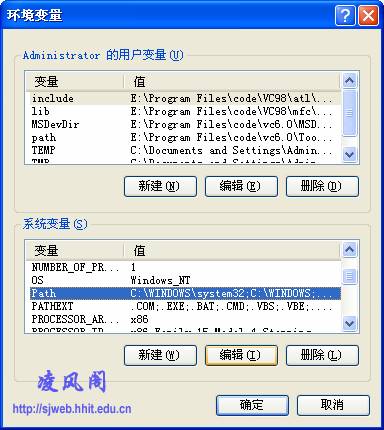Select the PROCESSOR_AR... system variable
The image size is (384, 430).
(x=186, y=319)
